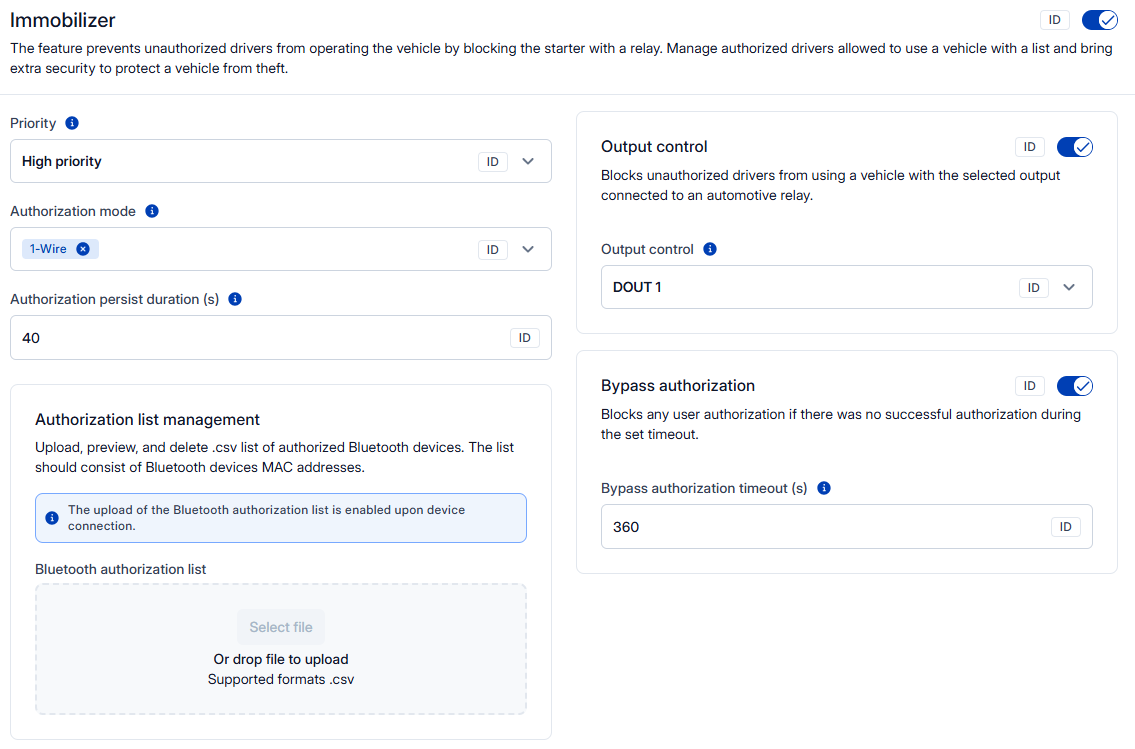The height and width of the screenshot is (749, 1135).
Task: Click the Authorization mode info icon
Action: tap(152, 211)
